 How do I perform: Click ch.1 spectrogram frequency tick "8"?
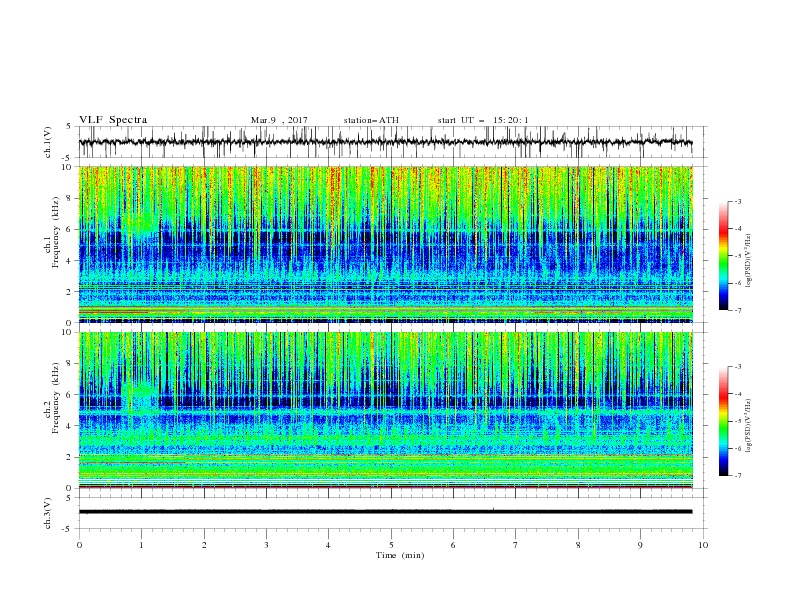point(71,198)
